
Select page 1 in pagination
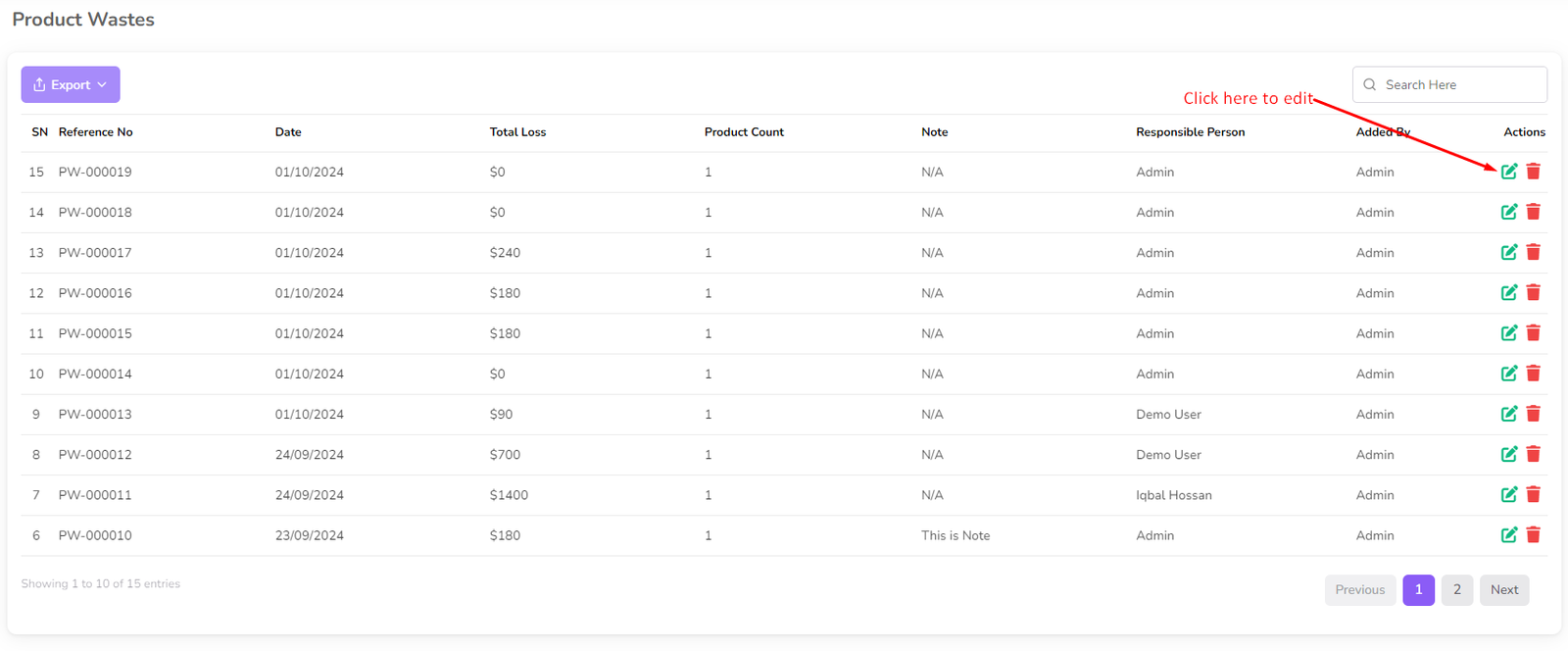1418,589
